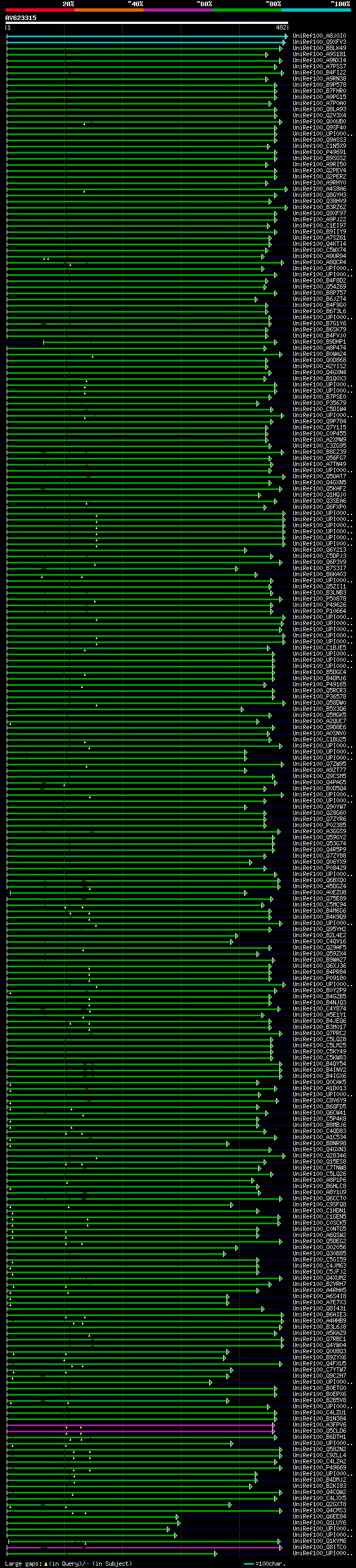Open hit UniRef100_A7PSS7
Viewport: 356px width, 1568px height.
pyautogui.click(x=319, y=66)
